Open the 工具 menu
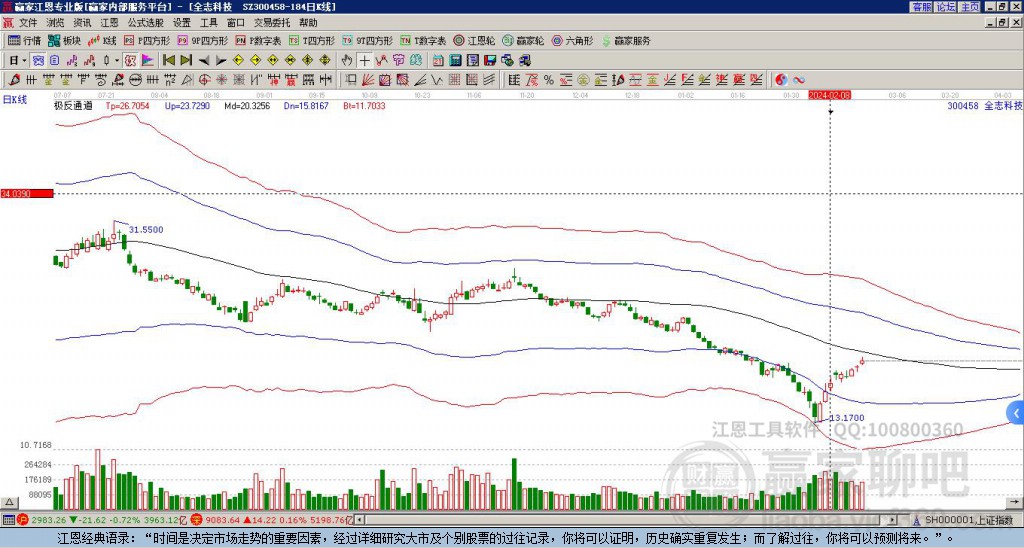The width and height of the screenshot is (1024, 548). (x=209, y=23)
